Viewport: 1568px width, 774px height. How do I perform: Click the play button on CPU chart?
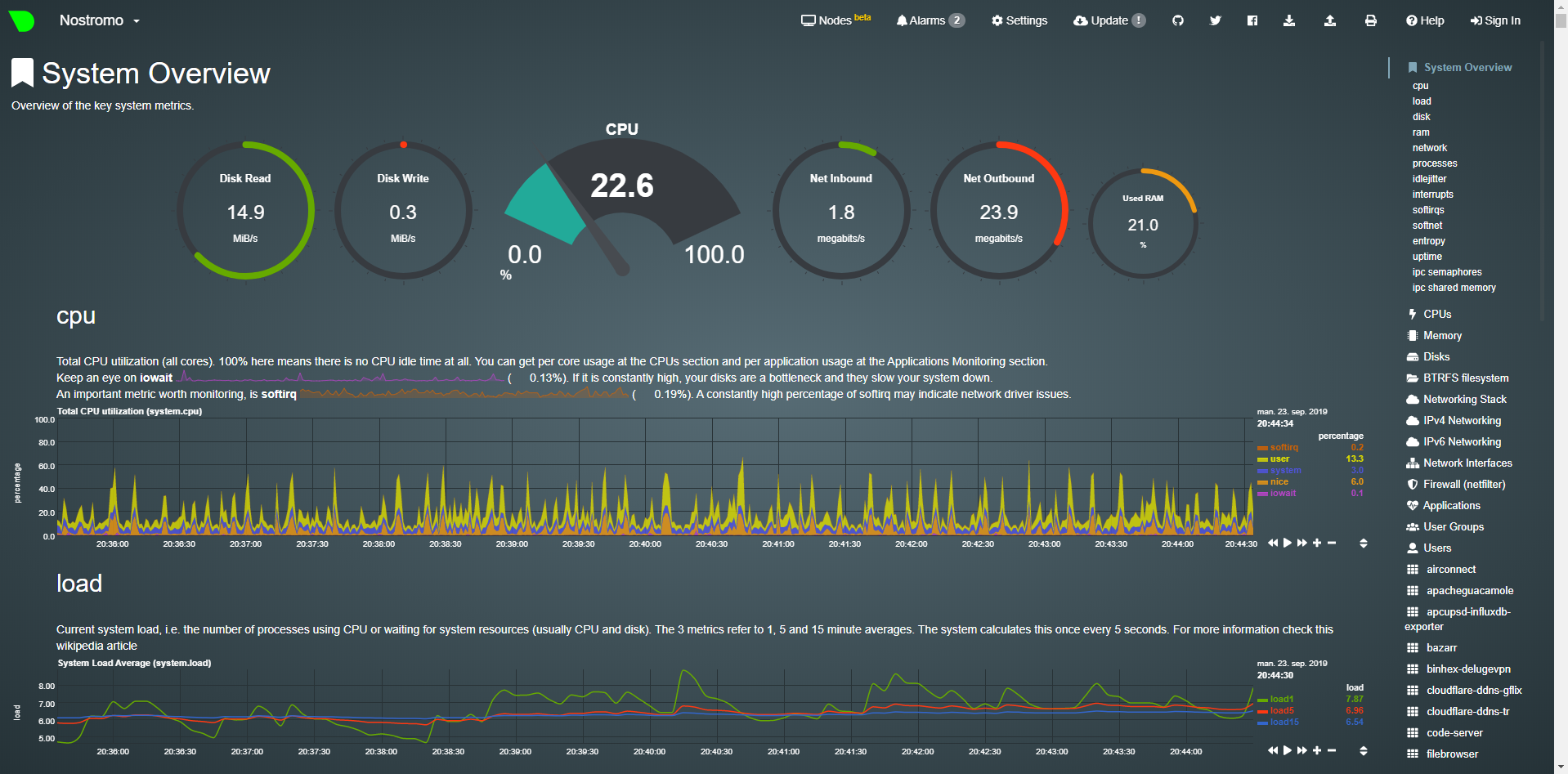(x=1288, y=543)
